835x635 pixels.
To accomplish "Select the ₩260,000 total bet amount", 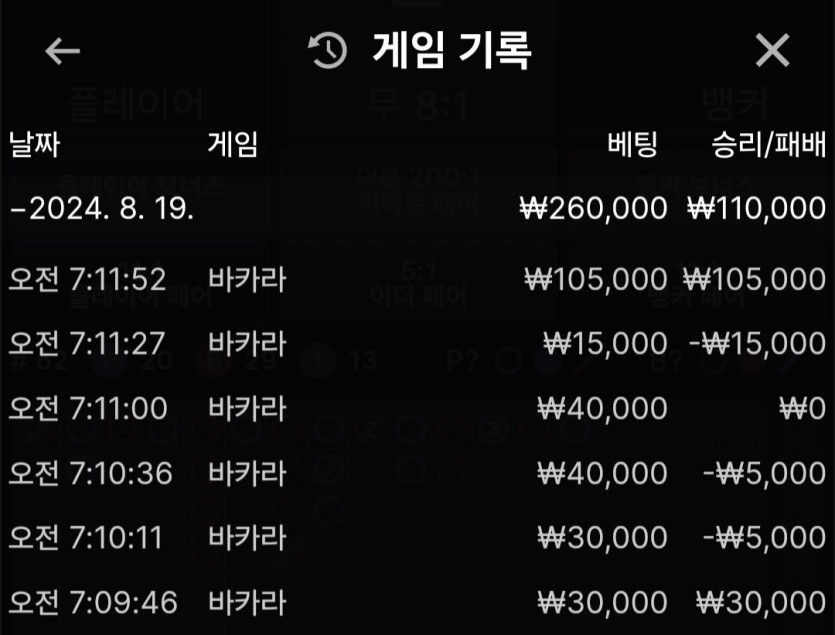I will click(x=593, y=208).
